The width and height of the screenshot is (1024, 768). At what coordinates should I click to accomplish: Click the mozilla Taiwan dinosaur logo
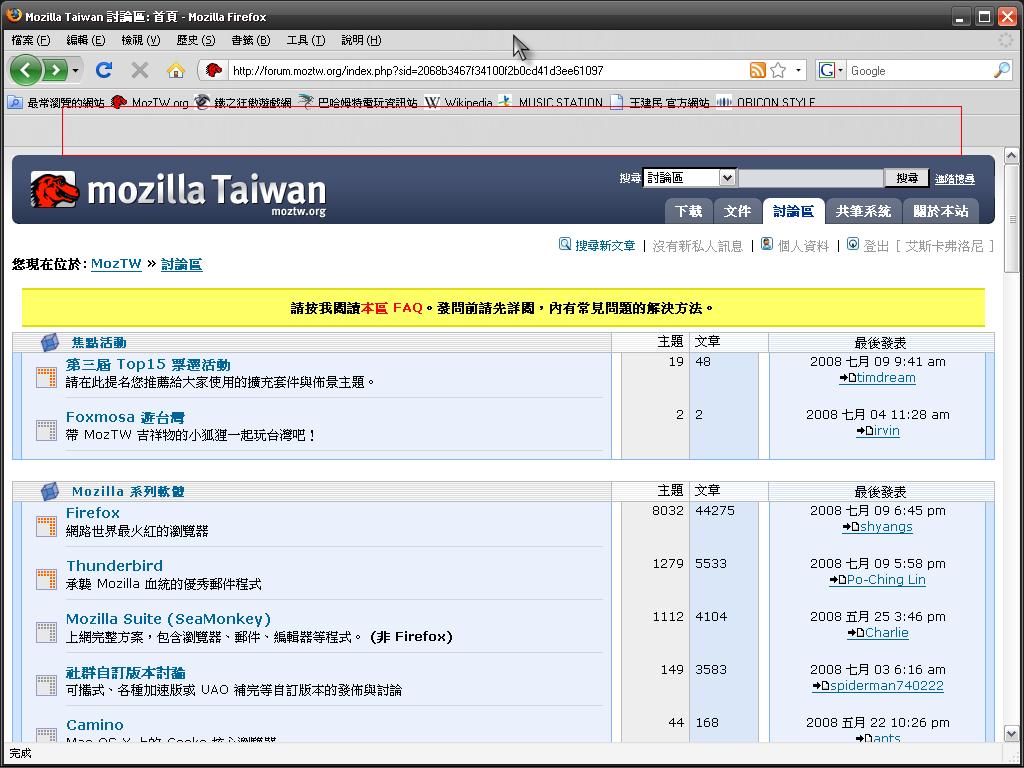[x=54, y=189]
